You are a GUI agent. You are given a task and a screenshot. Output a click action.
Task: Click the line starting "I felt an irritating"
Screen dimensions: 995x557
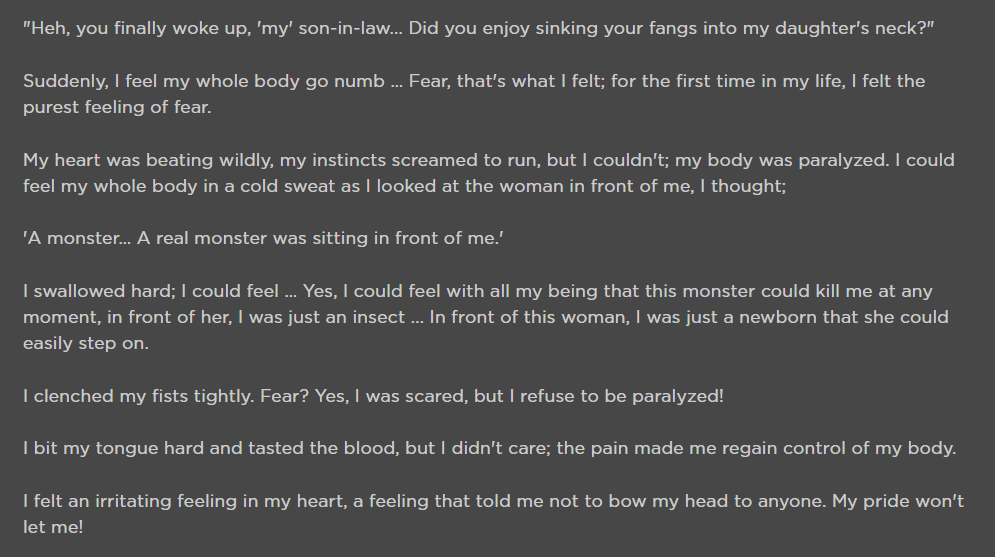point(493,501)
